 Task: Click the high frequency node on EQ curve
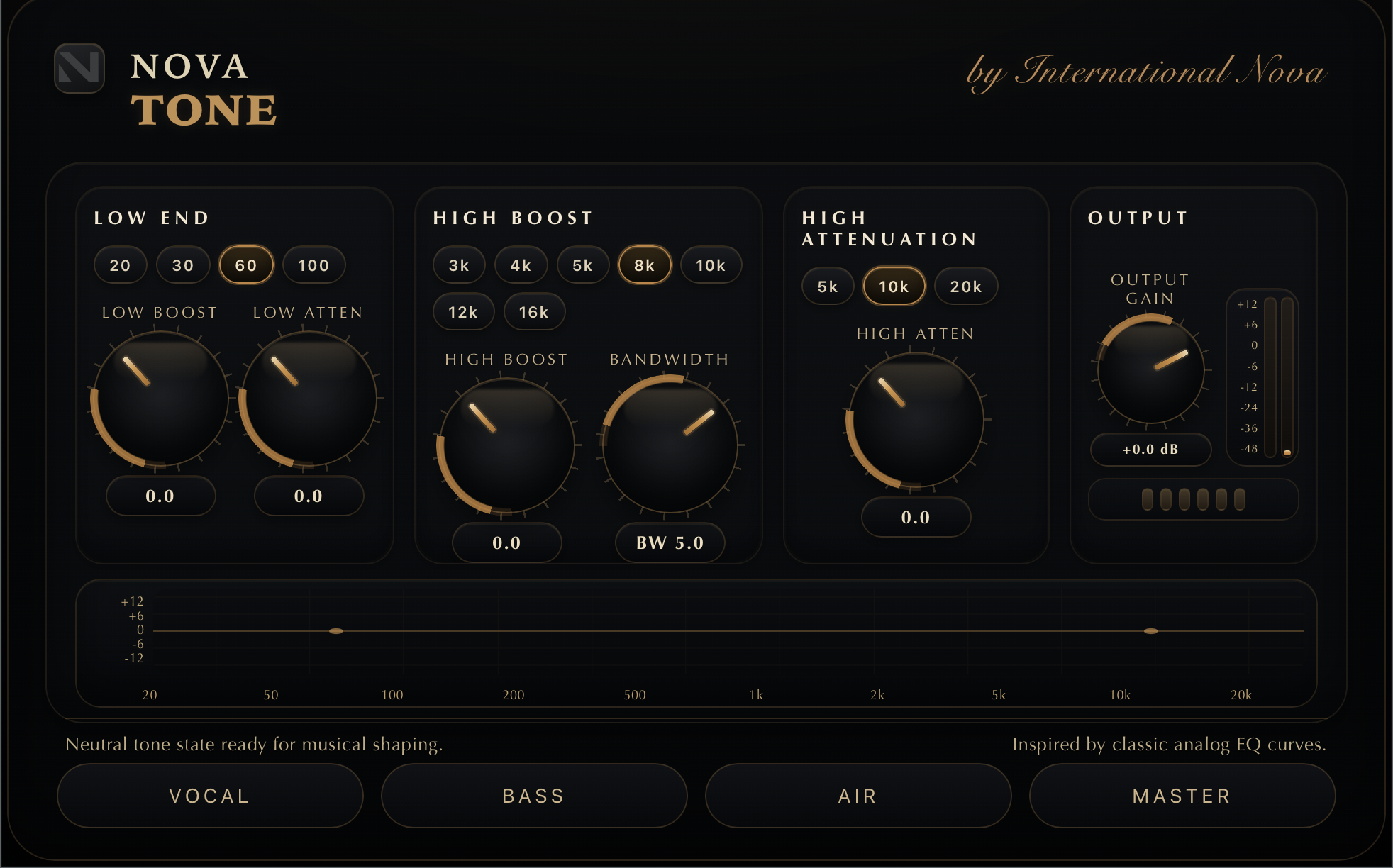[1151, 631]
